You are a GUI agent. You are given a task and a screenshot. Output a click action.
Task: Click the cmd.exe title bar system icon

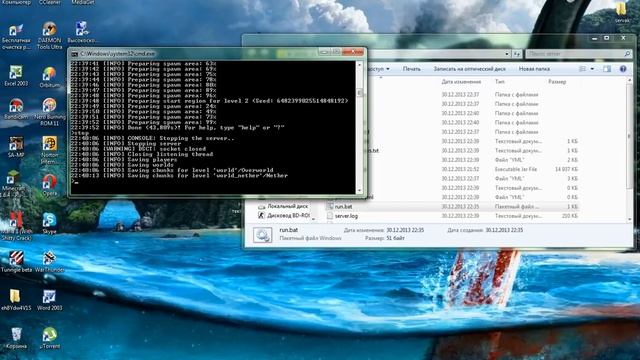(x=74, y=53)
